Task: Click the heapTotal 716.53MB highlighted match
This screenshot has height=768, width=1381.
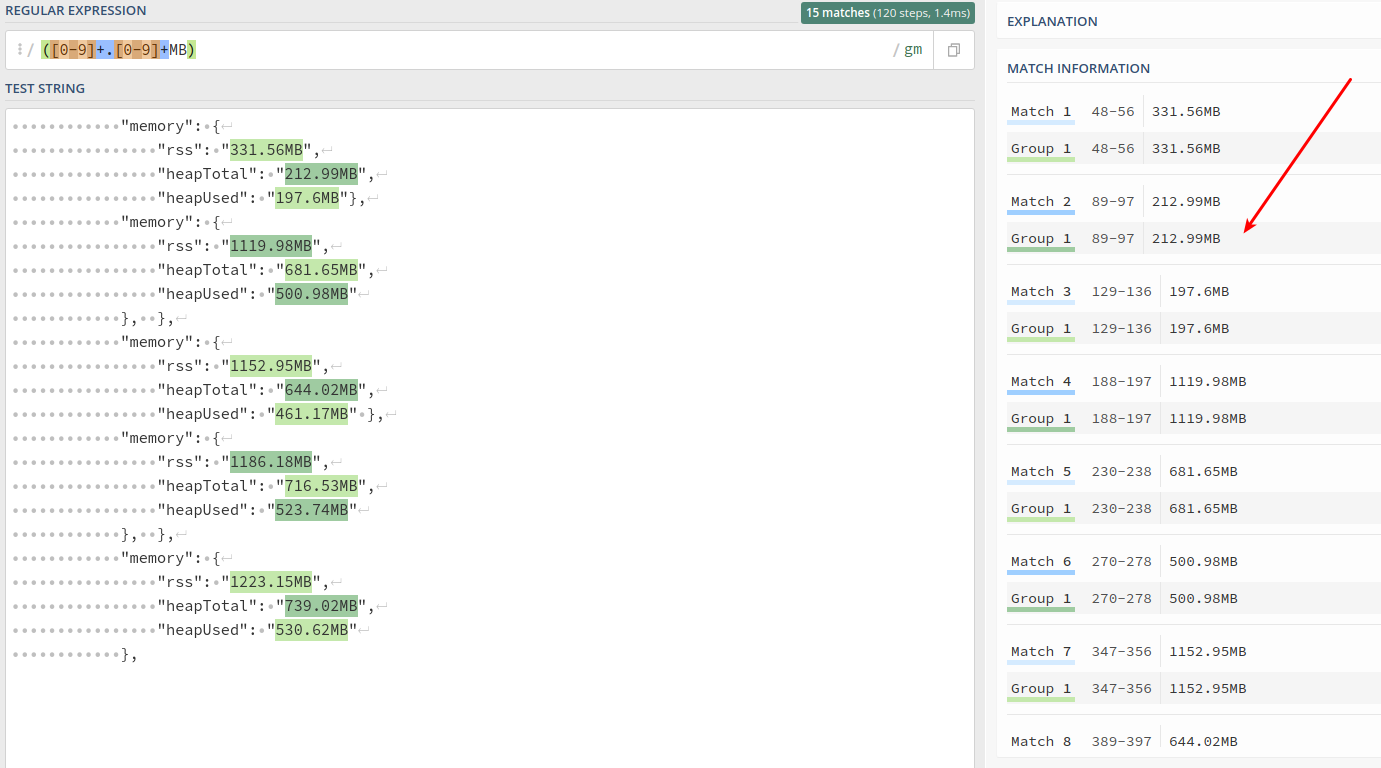Action: tap(320, 486)
